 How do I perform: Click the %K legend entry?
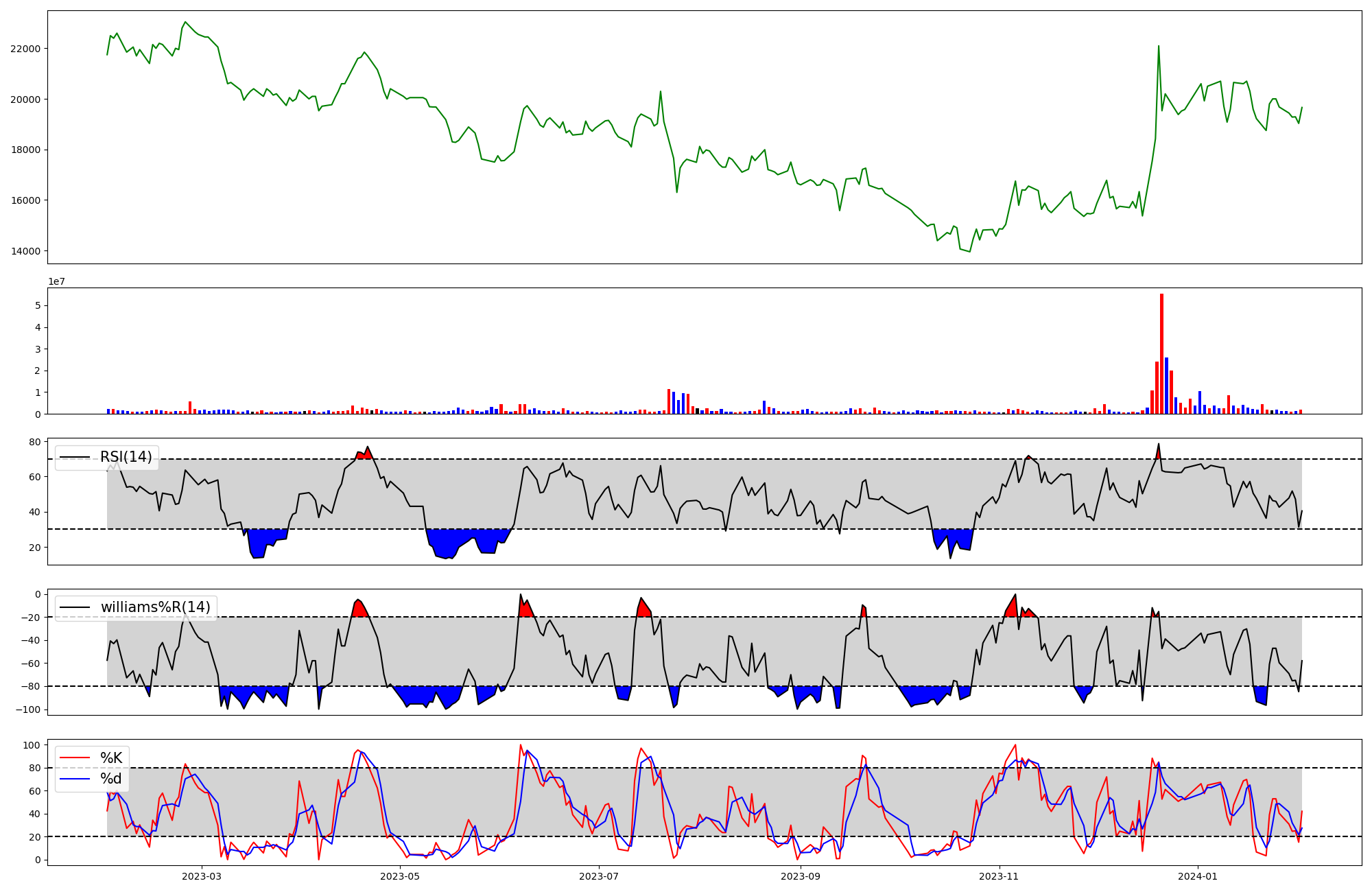tap(111, 758)
